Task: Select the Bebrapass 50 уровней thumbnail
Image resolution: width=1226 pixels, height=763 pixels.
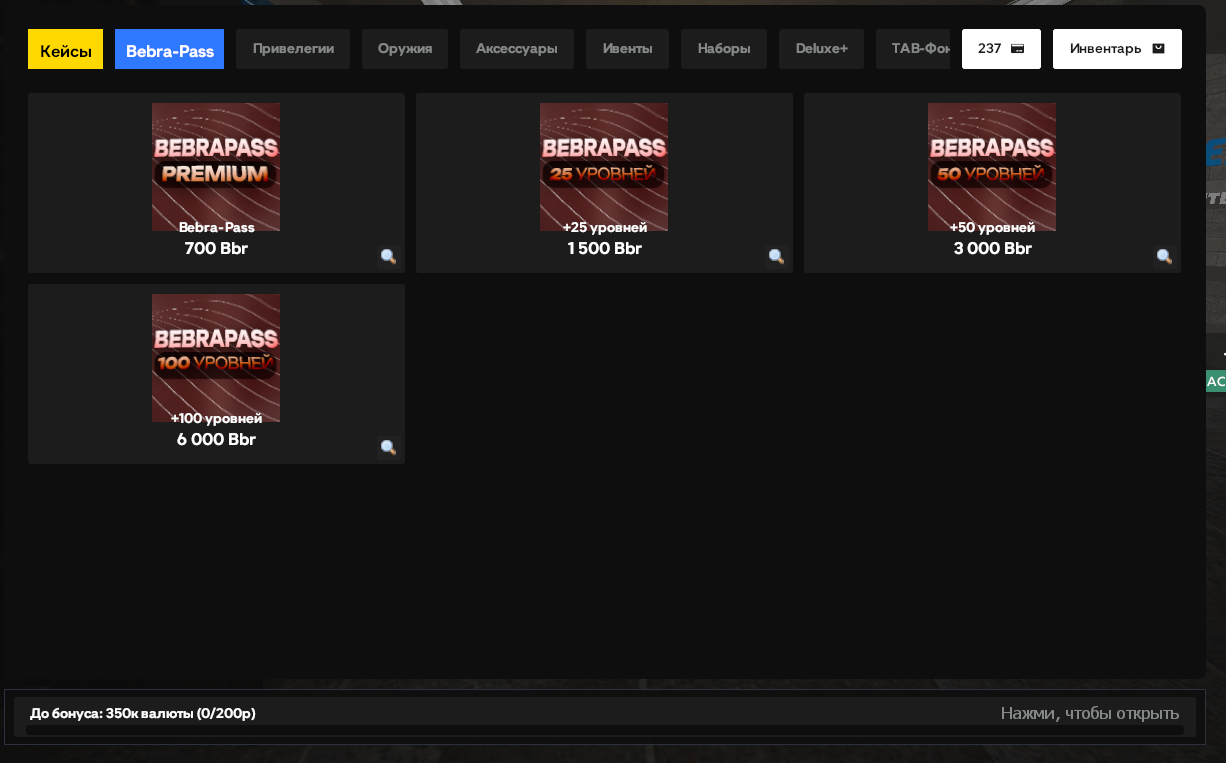Action: 992,167
